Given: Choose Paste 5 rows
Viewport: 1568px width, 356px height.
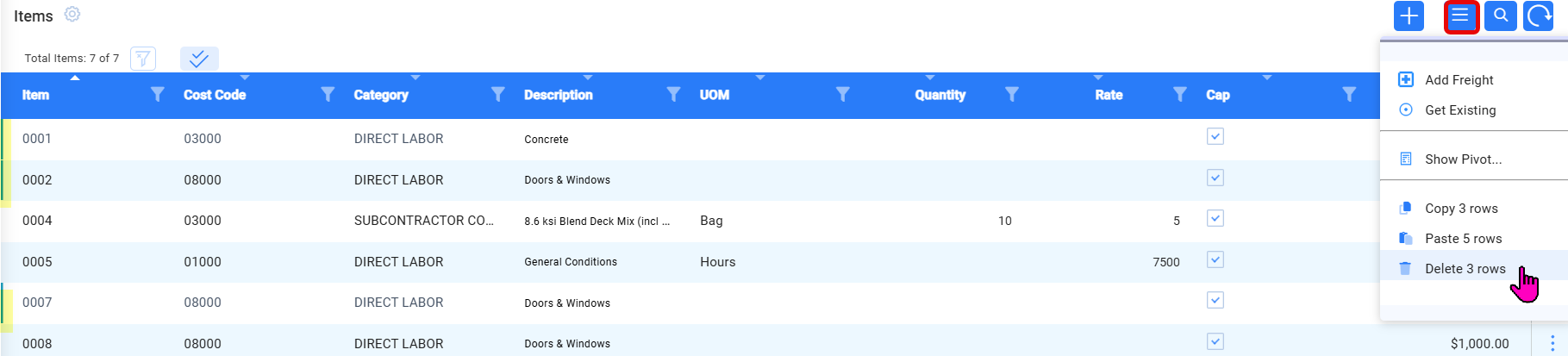Looking at the screenshot, I should (x=1463, y=238).
